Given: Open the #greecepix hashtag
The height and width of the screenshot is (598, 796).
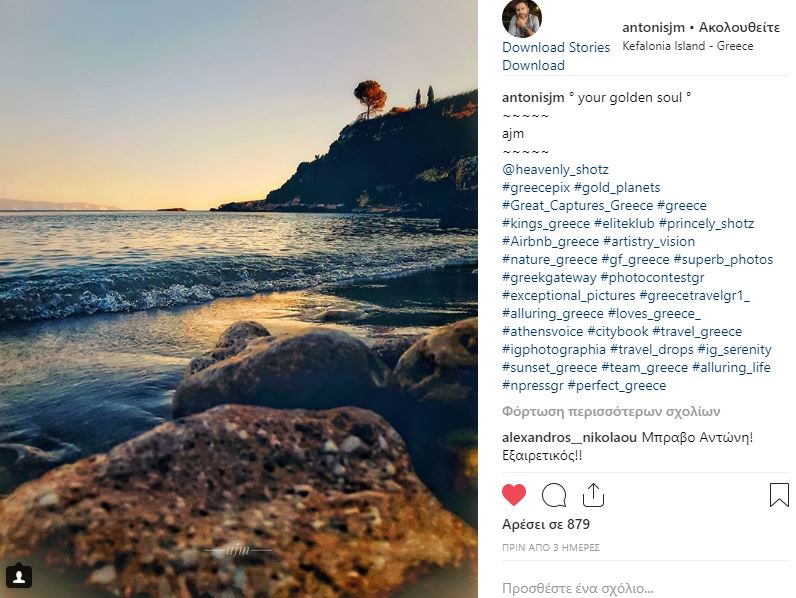Looking at the screenshot, I should [x=536, y=187].
